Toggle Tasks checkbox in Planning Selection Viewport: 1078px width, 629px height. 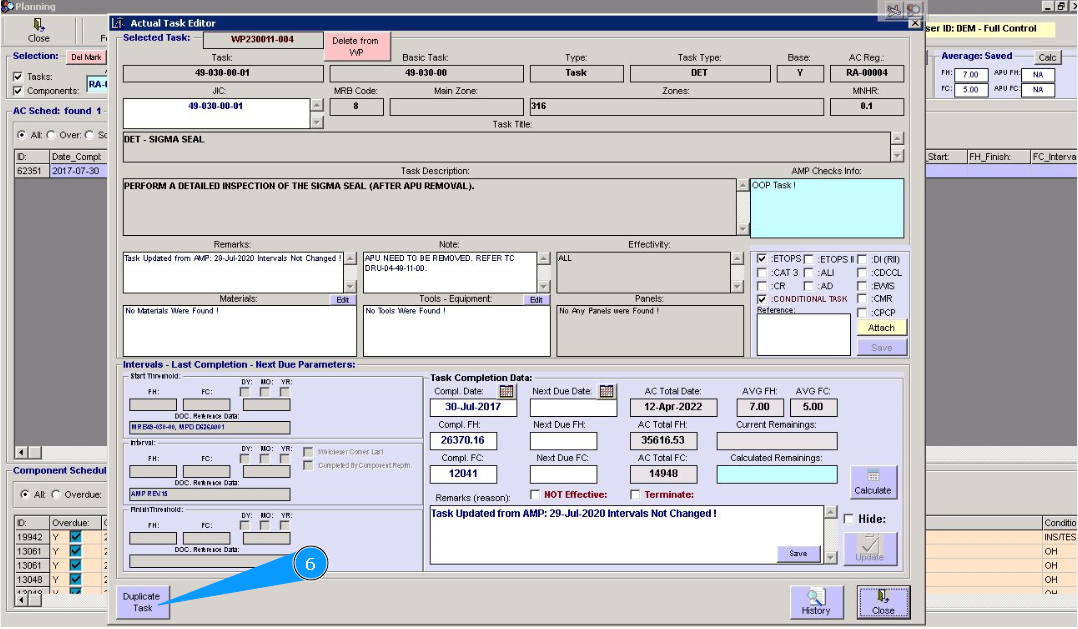coord(18,76)
